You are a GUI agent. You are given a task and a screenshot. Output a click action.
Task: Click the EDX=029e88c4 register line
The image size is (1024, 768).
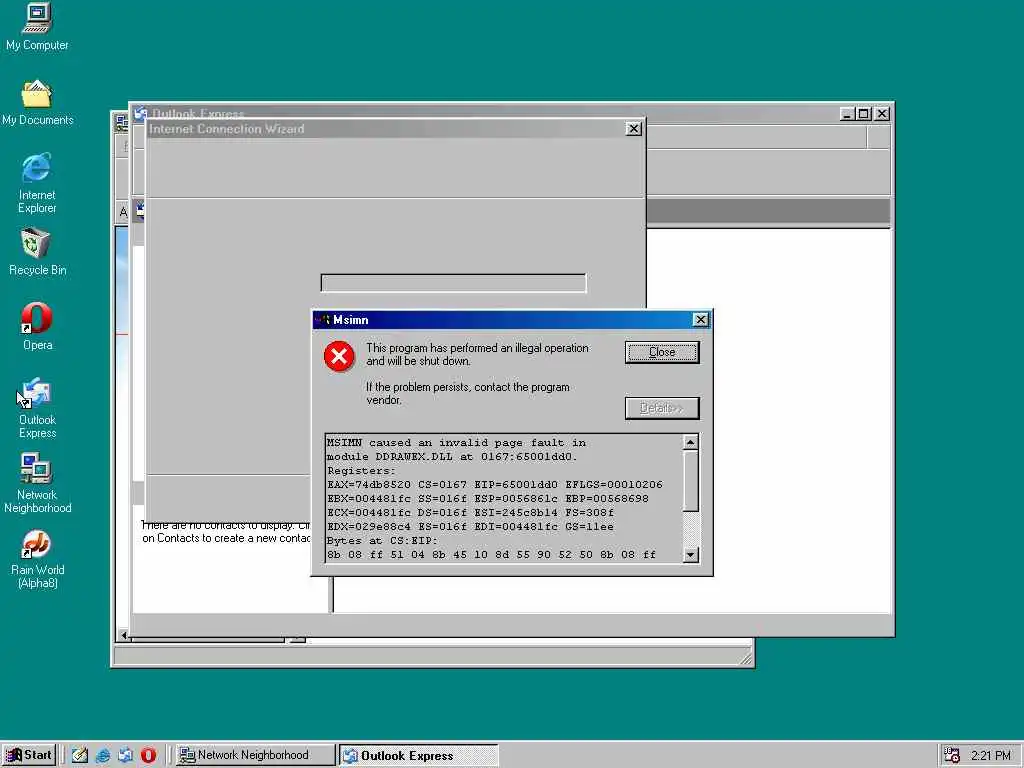pyautogui.click(x=470, y=526)
